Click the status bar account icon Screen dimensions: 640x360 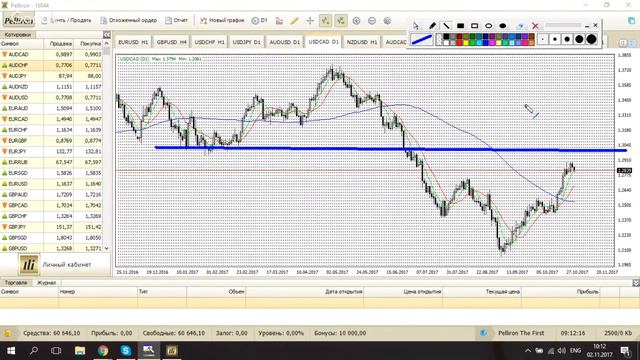pos(8,333)
